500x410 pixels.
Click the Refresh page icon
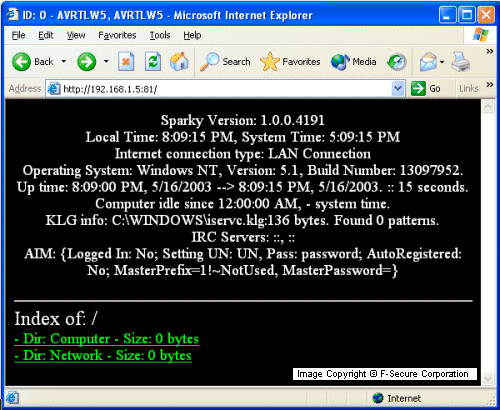pos(153,62)
